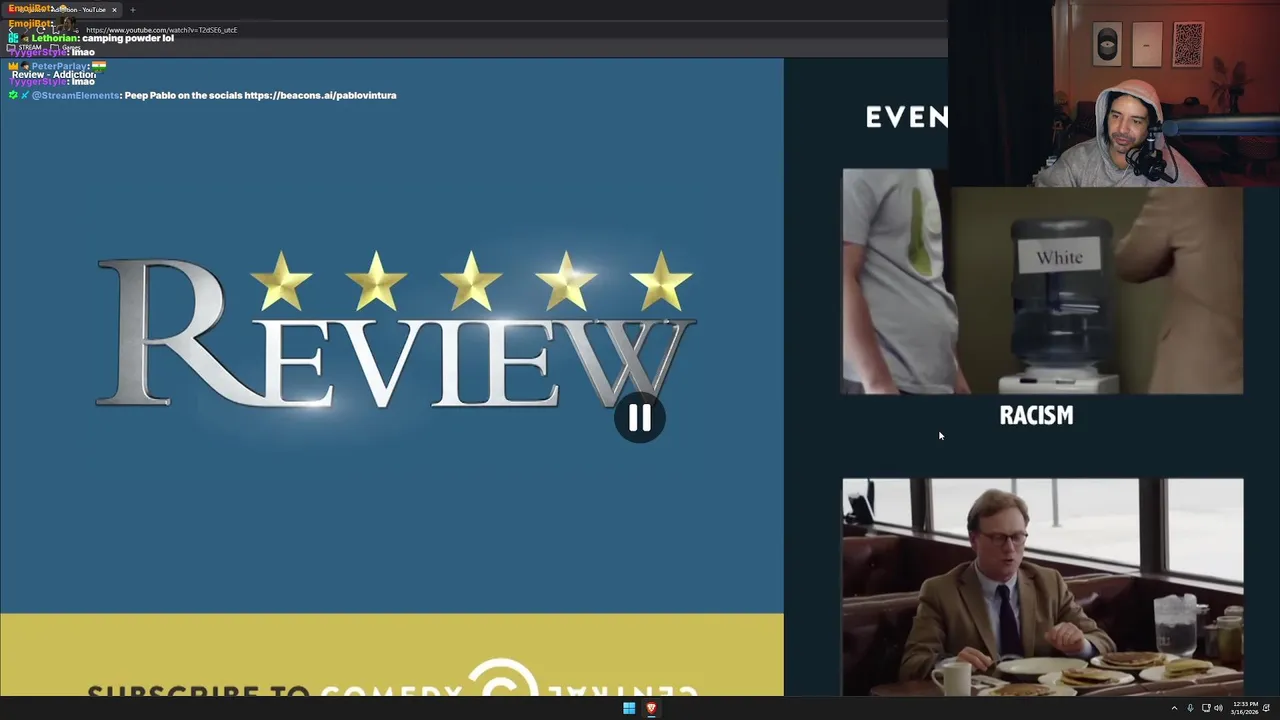This screenshot has height=720, width=1280.
Task: Click the RACISM video title text
Action: [1036, 416]
